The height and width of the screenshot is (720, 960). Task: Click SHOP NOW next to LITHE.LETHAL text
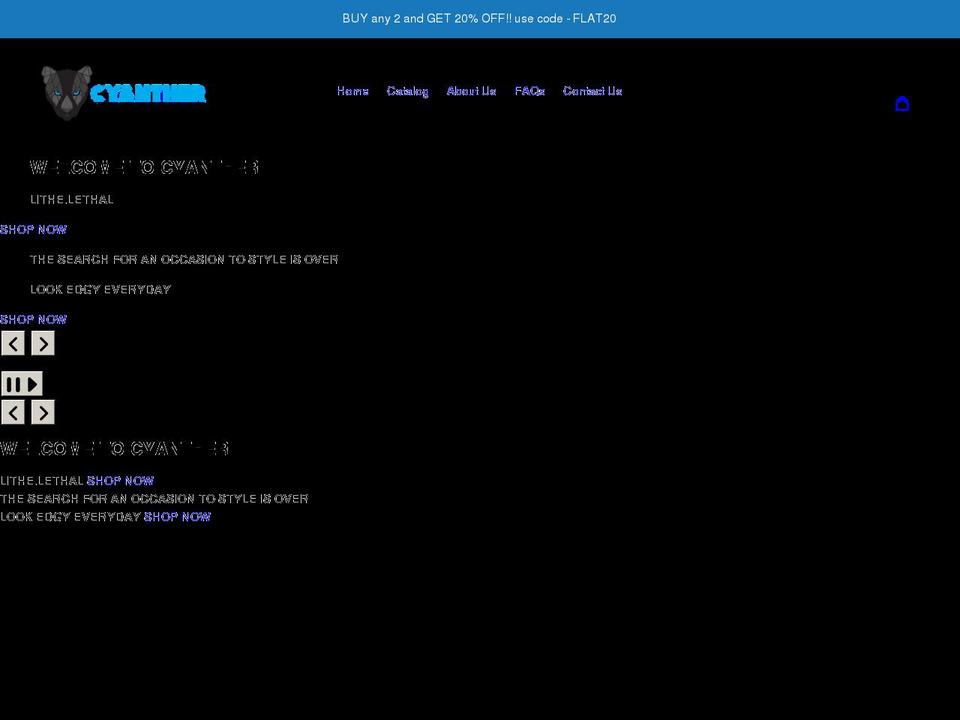pyautogui.click(x=120, y=480)
